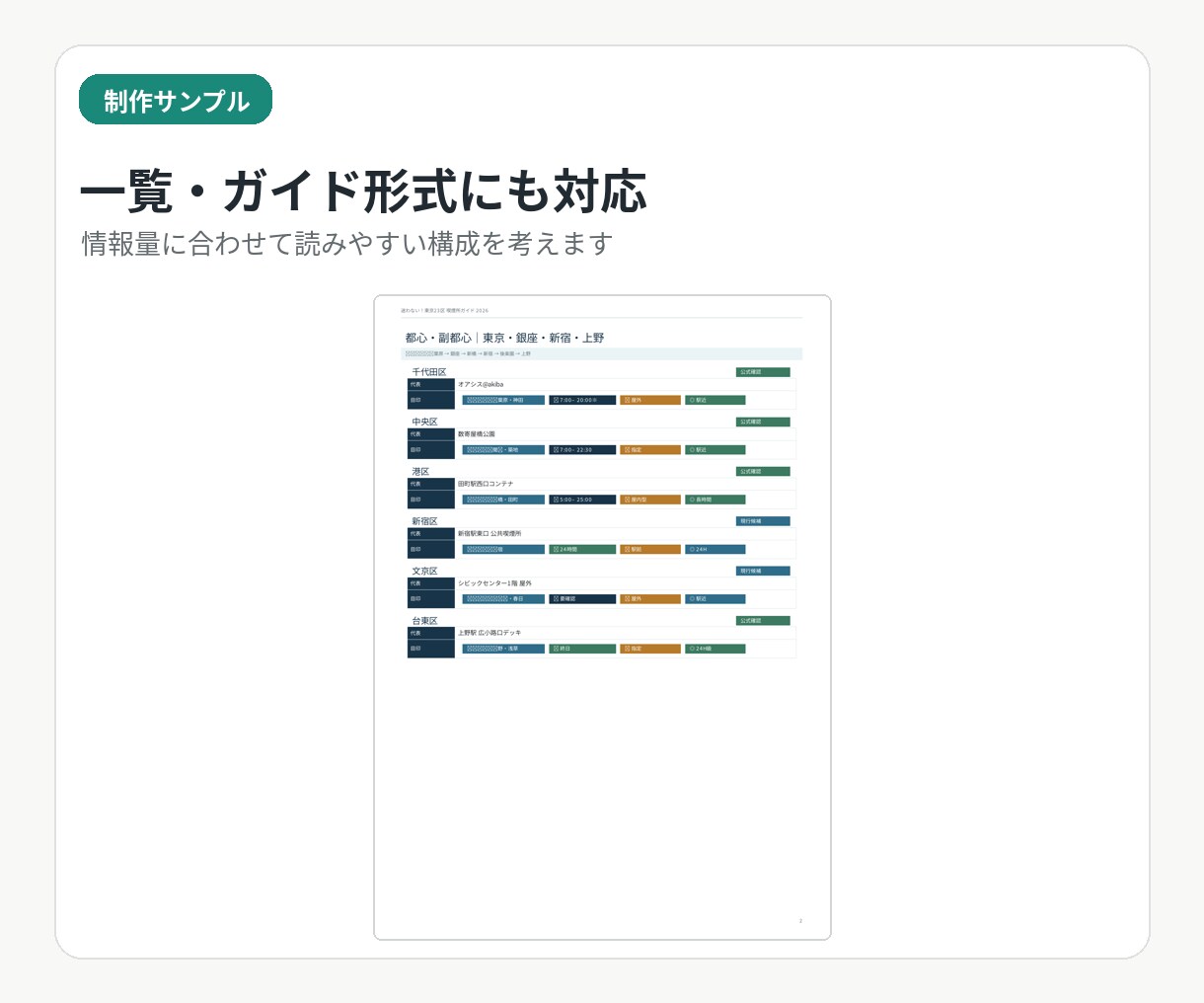Select the 台東区 ward heading
Screen dimensions: 1204x1003
[424, 620]
